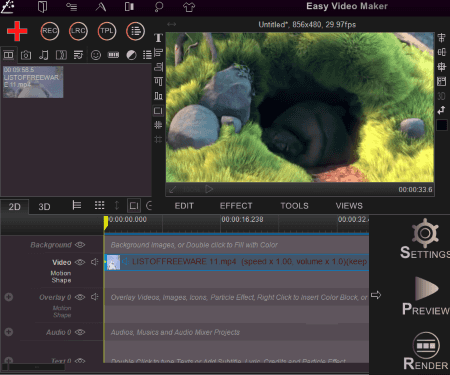
Task: Click the yellow playhead marker on timeline
Action: 106,223
